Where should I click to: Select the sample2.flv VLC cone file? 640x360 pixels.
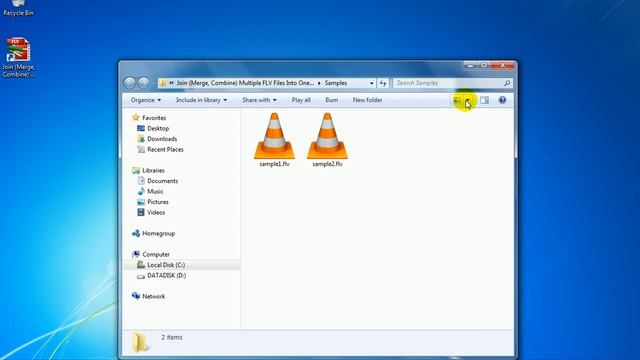coord(327,140)
